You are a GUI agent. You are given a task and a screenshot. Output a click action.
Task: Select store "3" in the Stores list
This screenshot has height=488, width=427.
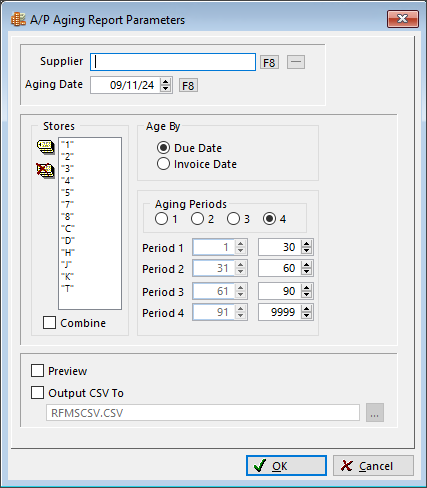[x=67, y=169]
